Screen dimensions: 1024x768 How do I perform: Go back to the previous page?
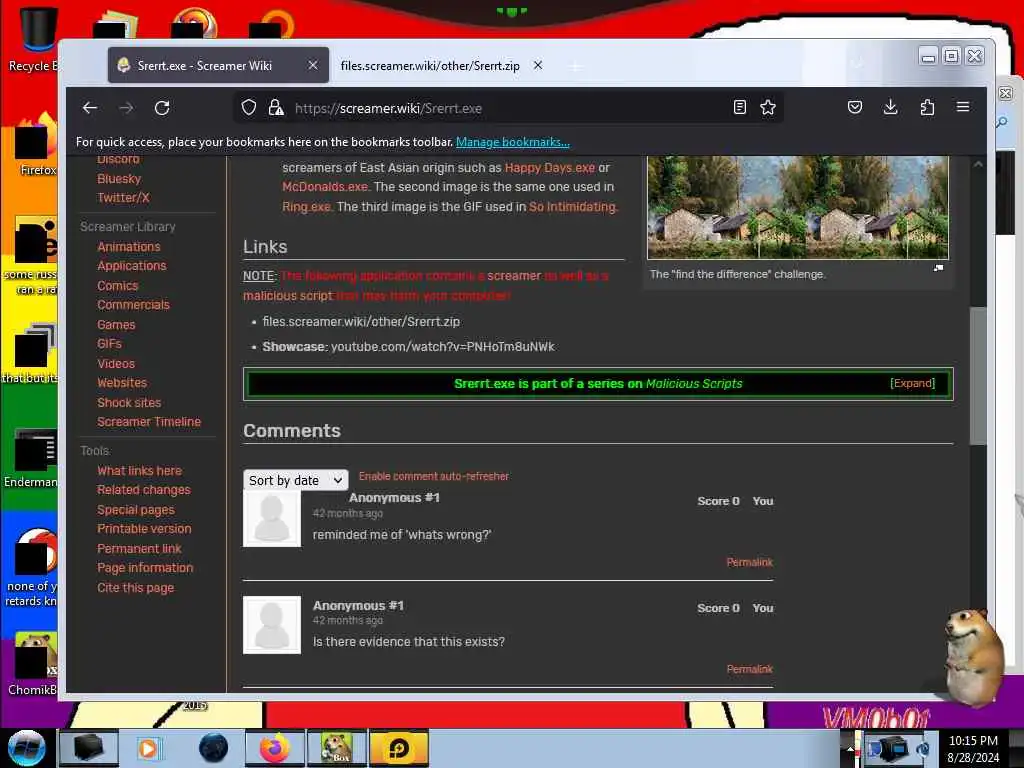coord(90,108)
